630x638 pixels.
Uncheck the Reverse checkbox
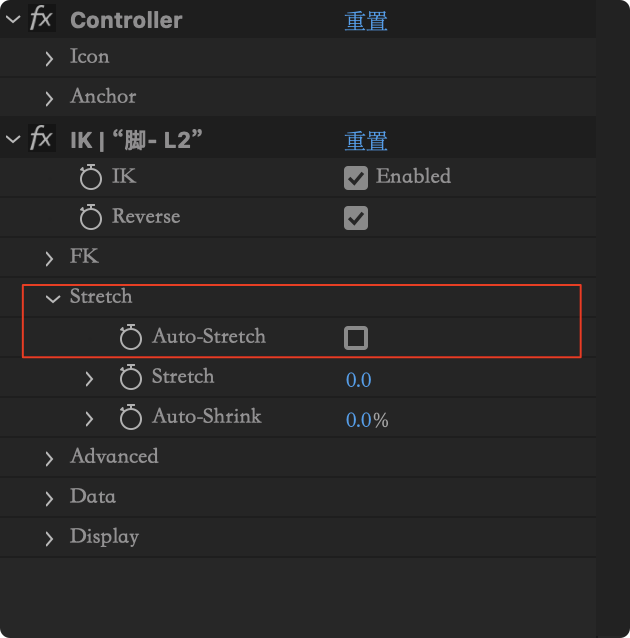[355, 218]
